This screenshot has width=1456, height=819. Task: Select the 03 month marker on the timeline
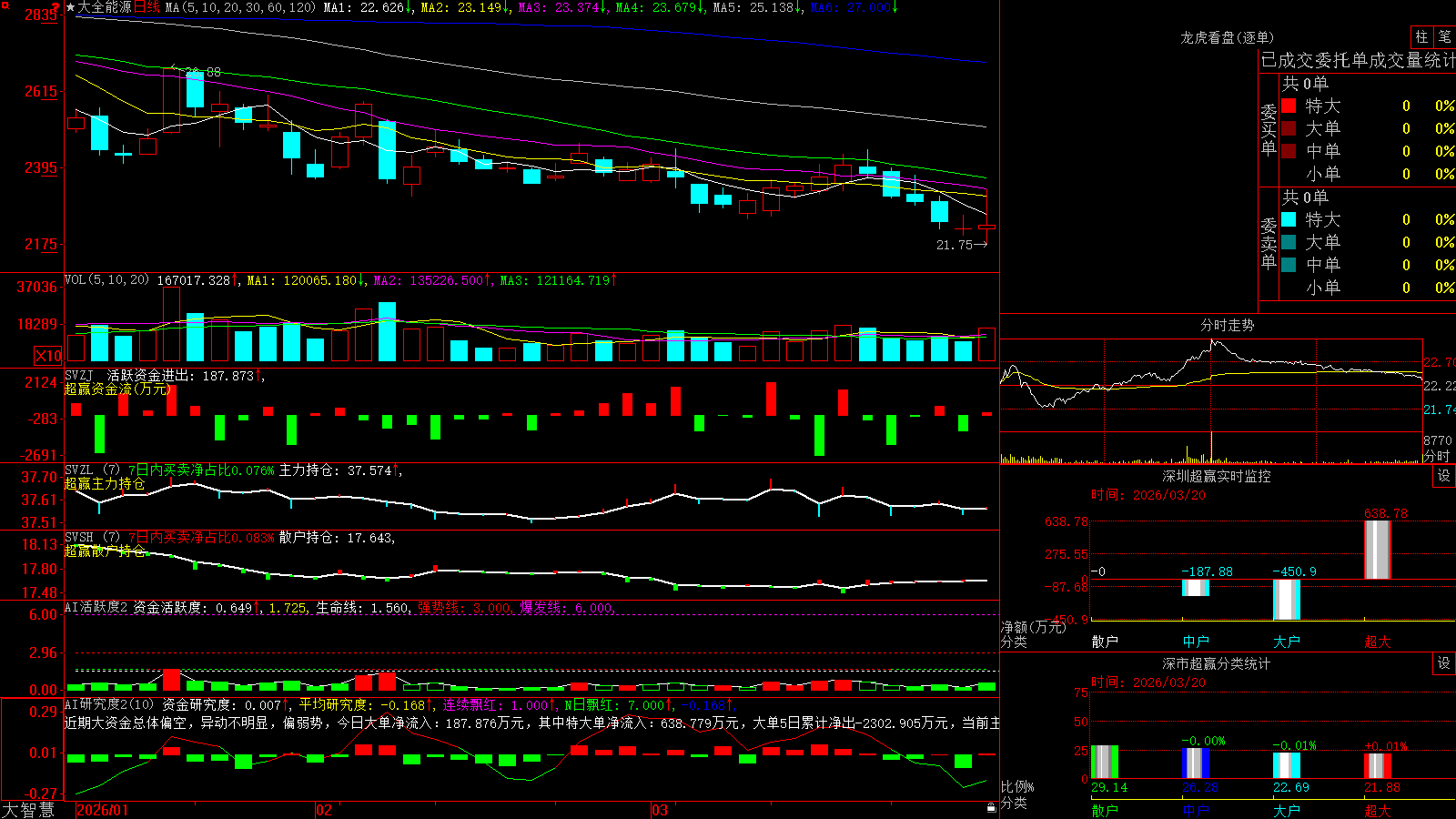[660, 810]
